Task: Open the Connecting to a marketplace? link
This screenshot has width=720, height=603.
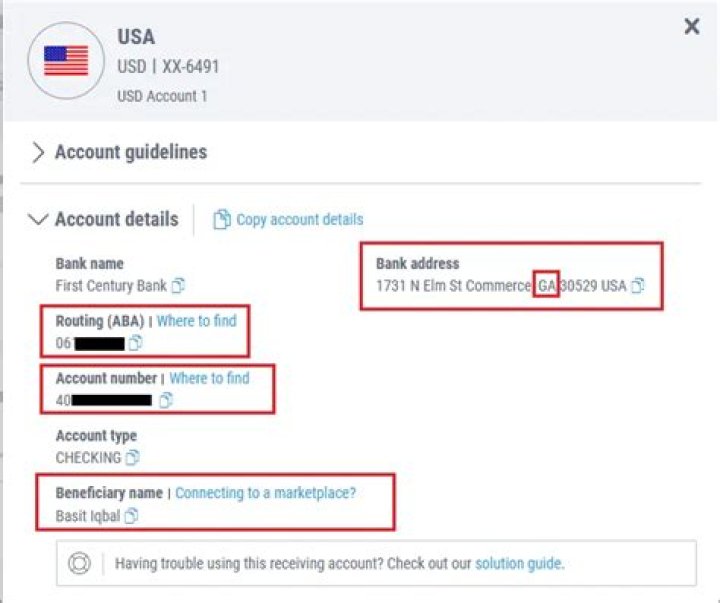Action: 265,493
